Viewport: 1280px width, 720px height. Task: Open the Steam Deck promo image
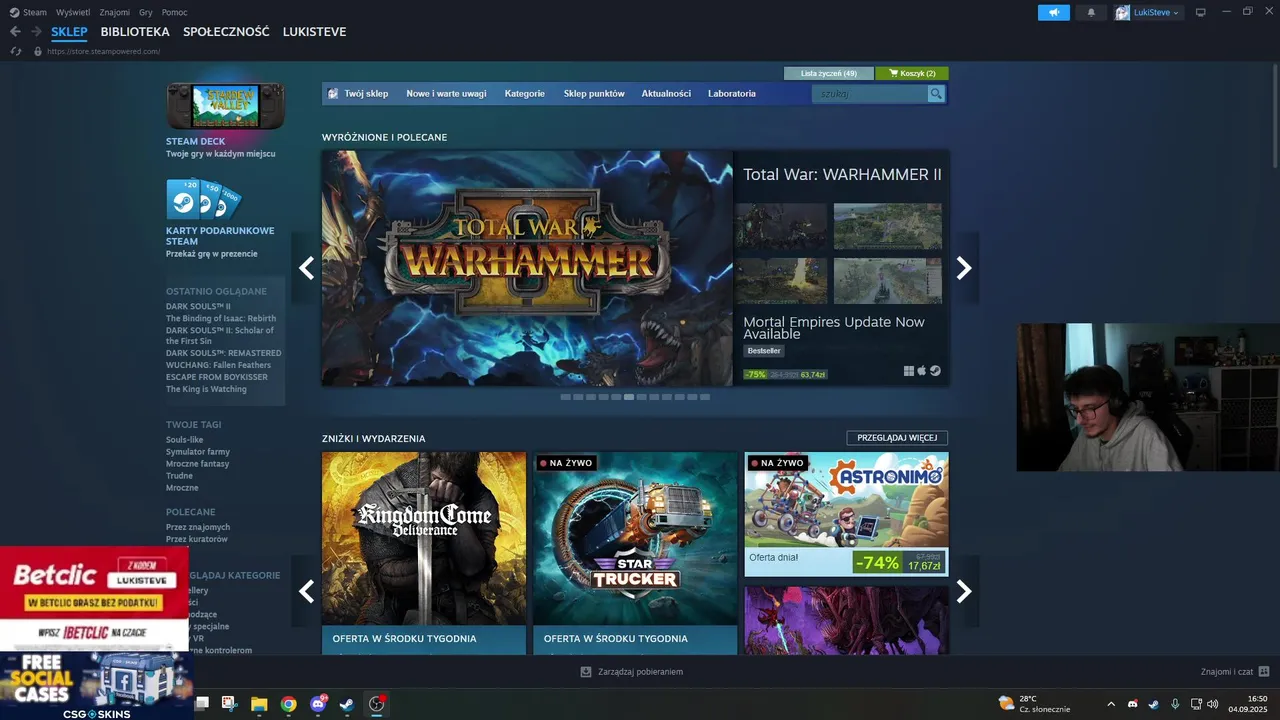[225, 105]
